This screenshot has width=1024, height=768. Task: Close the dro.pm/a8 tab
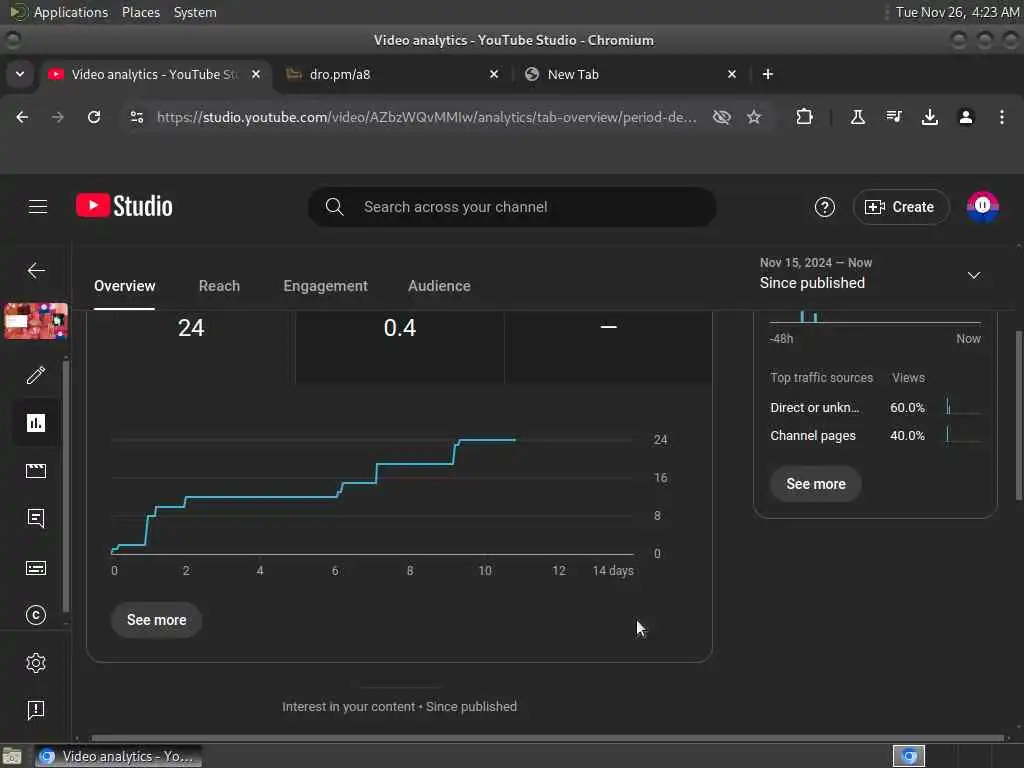click(x=494, y=74)
